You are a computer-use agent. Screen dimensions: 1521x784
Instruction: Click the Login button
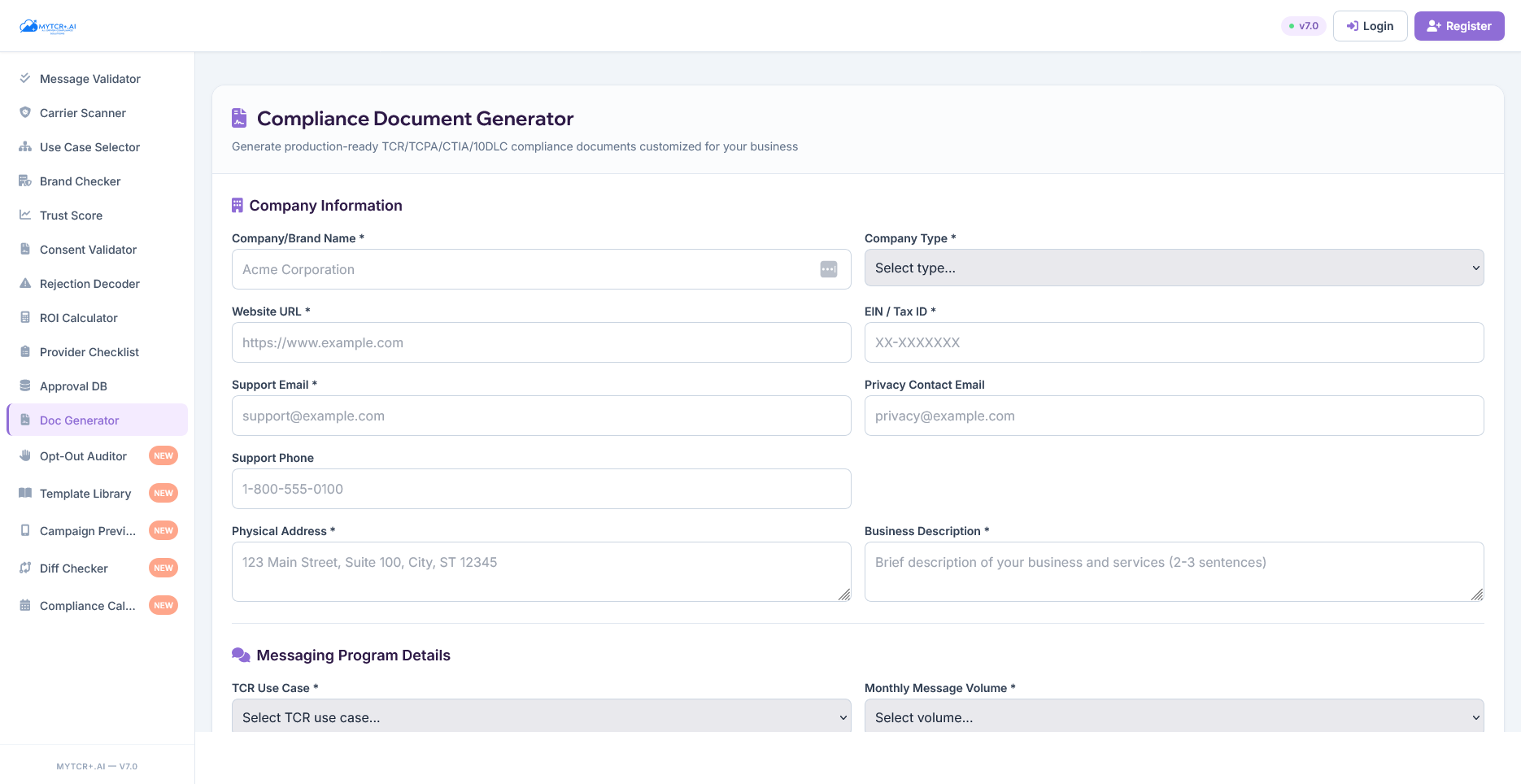pos(1370,26)
